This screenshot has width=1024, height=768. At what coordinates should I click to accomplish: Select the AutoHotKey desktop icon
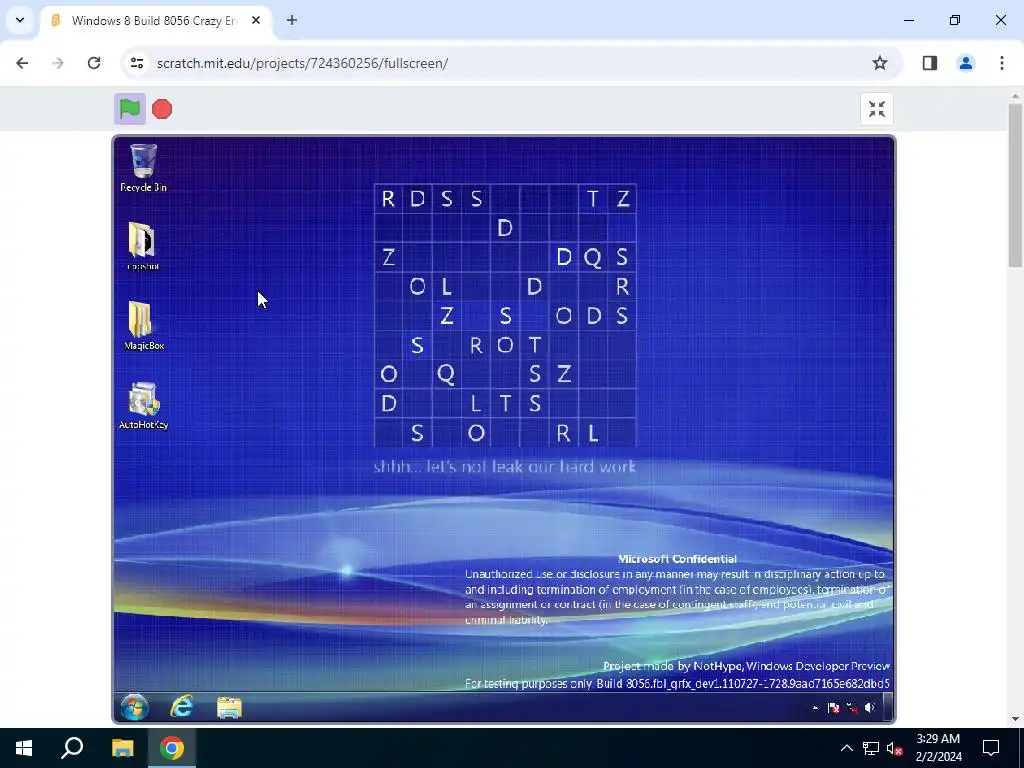coord(143,406)
